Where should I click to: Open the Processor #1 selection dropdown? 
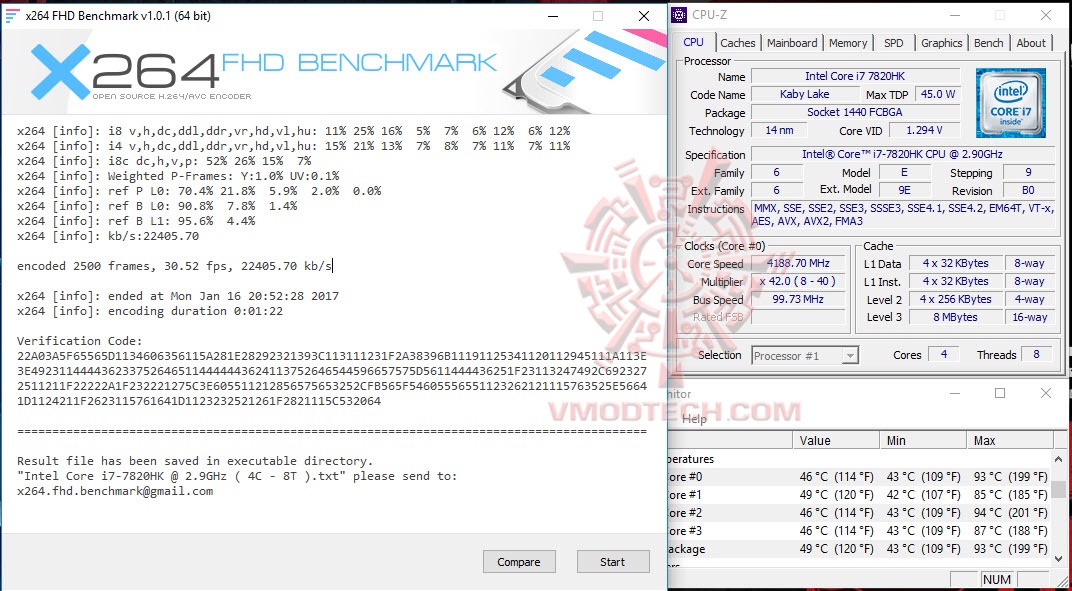coord(805,356)
